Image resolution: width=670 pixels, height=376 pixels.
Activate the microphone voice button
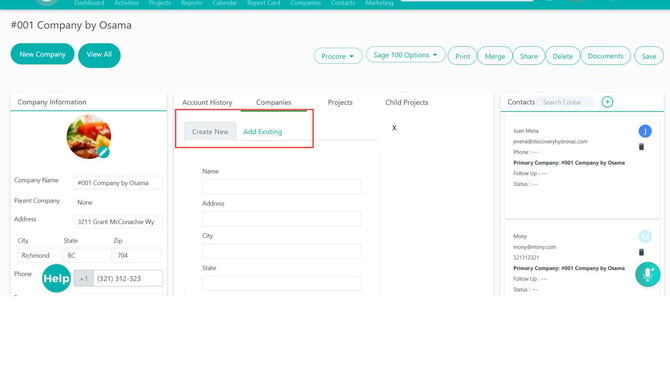pos(647,274)
